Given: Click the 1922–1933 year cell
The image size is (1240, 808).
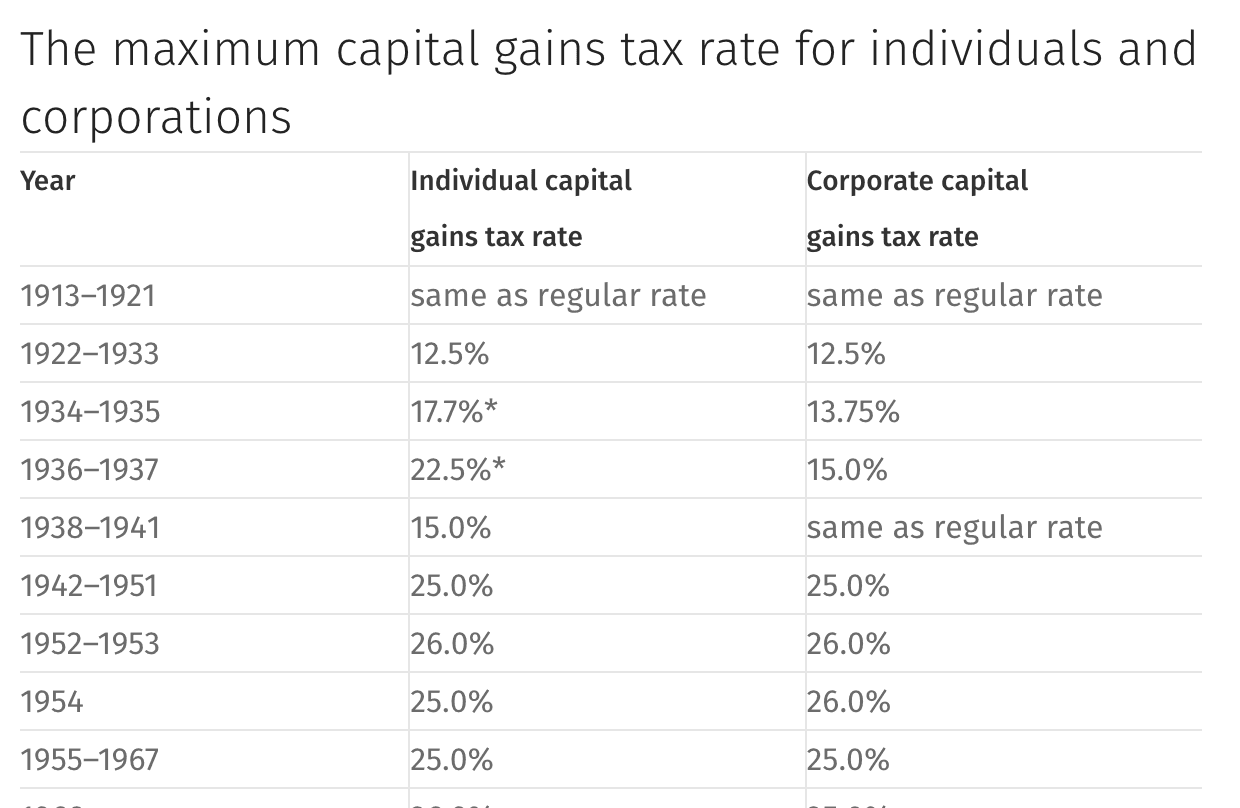Looking at the screenshot, I should (x=89, y=354).
